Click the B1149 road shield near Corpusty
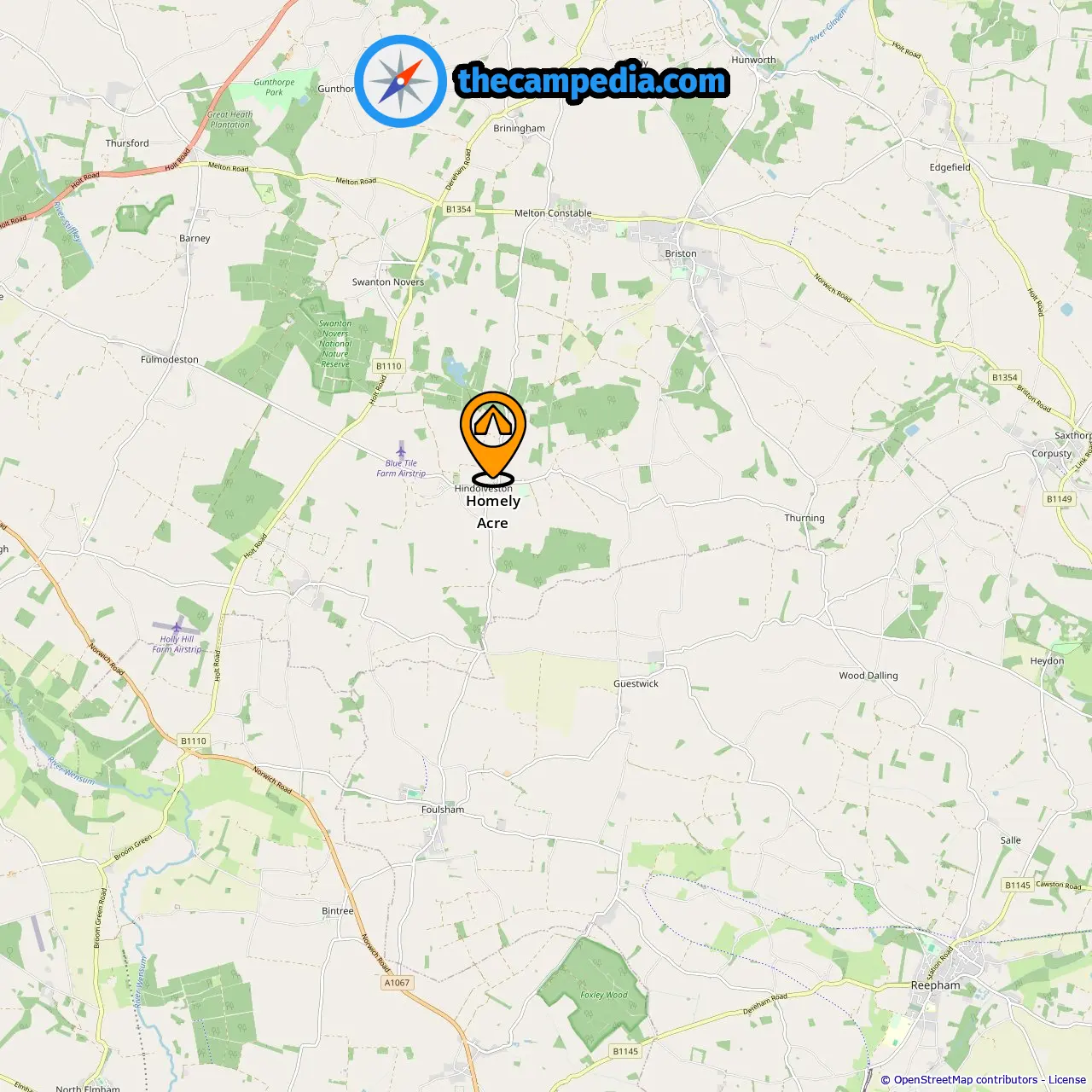The image size is (1092, 1092). [x=1060, y=499]
